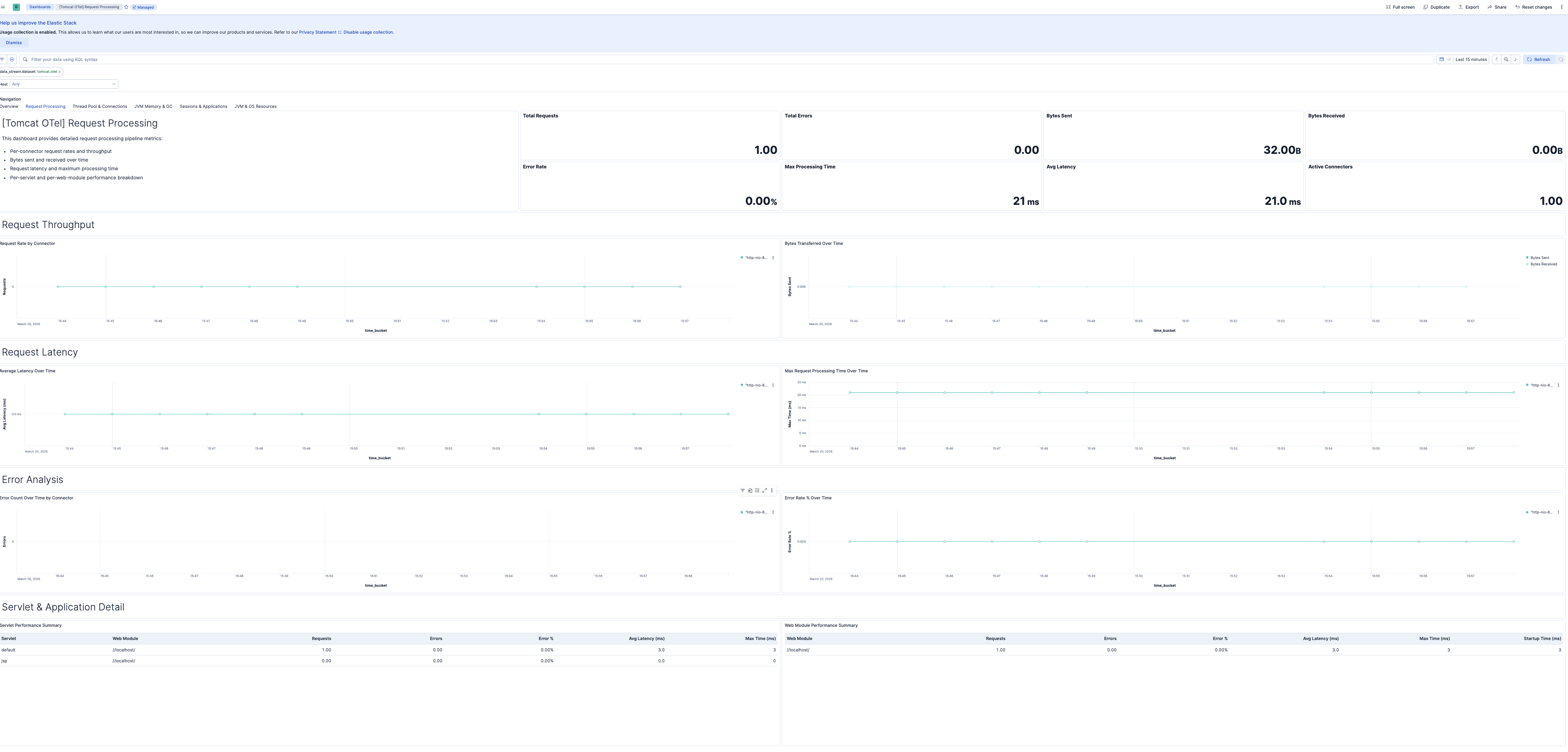Image resolution: width=1568 pixels, height=752 pixels.
Task: Click the maximize icon on Error Count panel
Action: (764, 490)
